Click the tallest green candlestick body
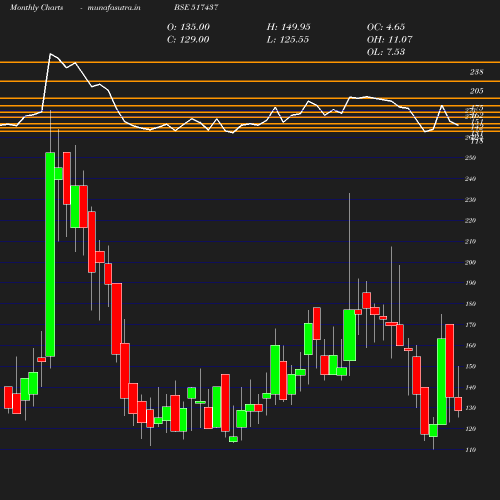 click(x=50, y=254)
